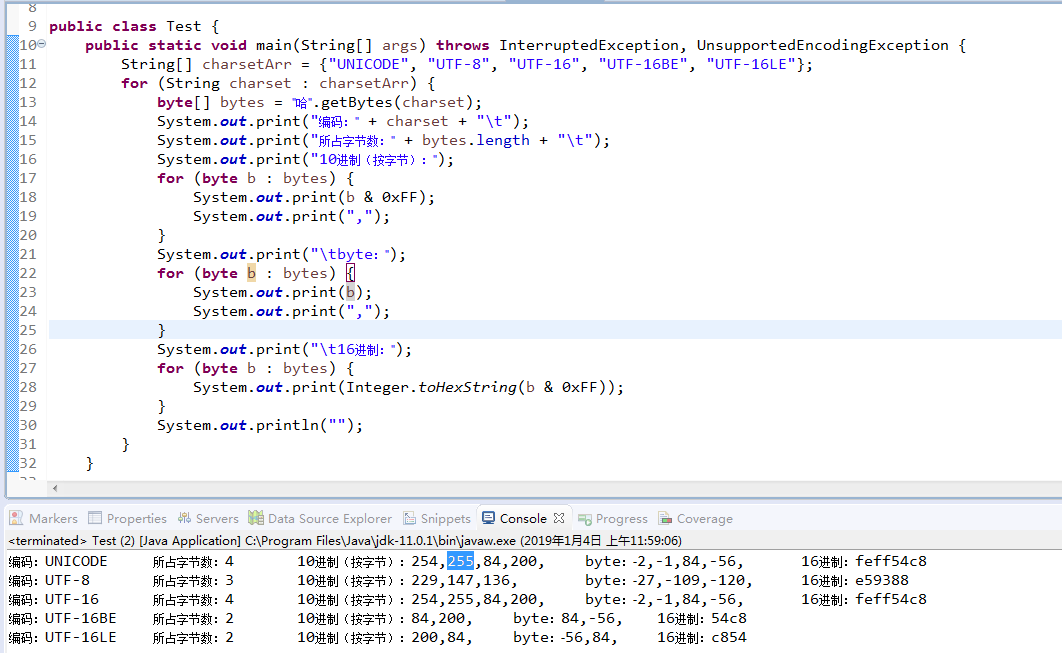
Task: Click "UnsupportedEncodingException" in method signature
Action: click(x=822, y=45)
